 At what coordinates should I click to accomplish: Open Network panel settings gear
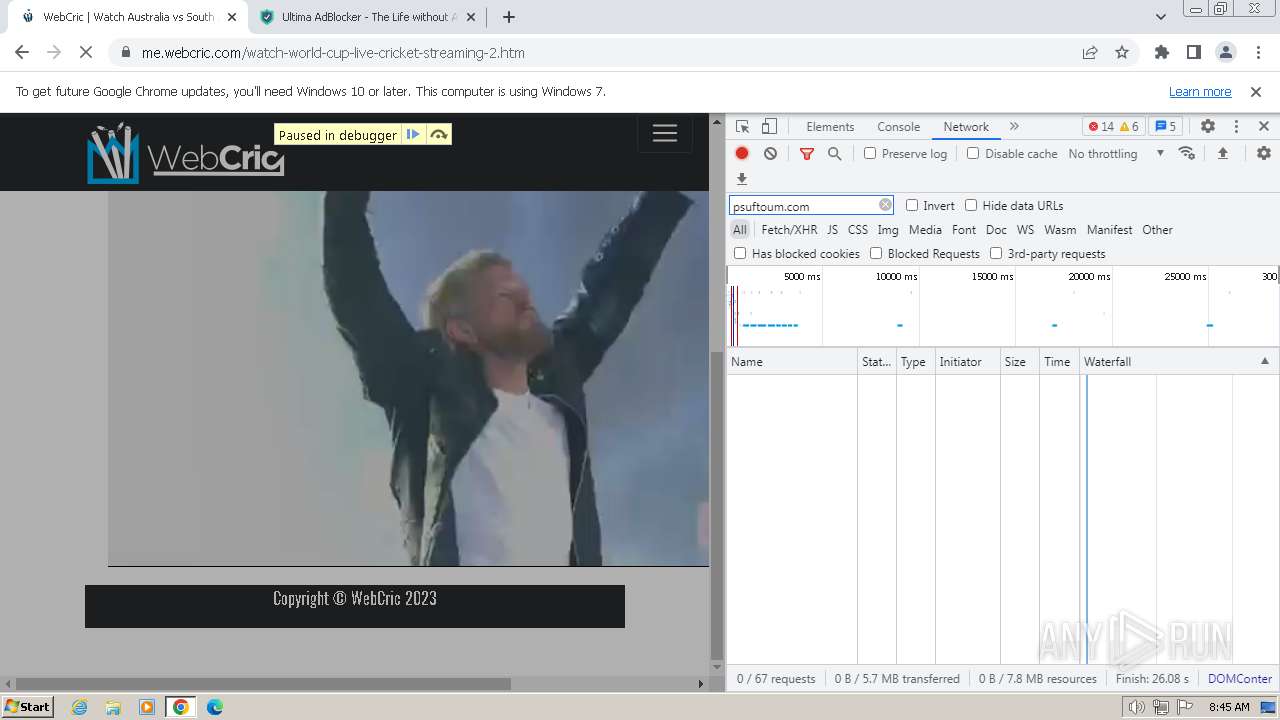1264,153
